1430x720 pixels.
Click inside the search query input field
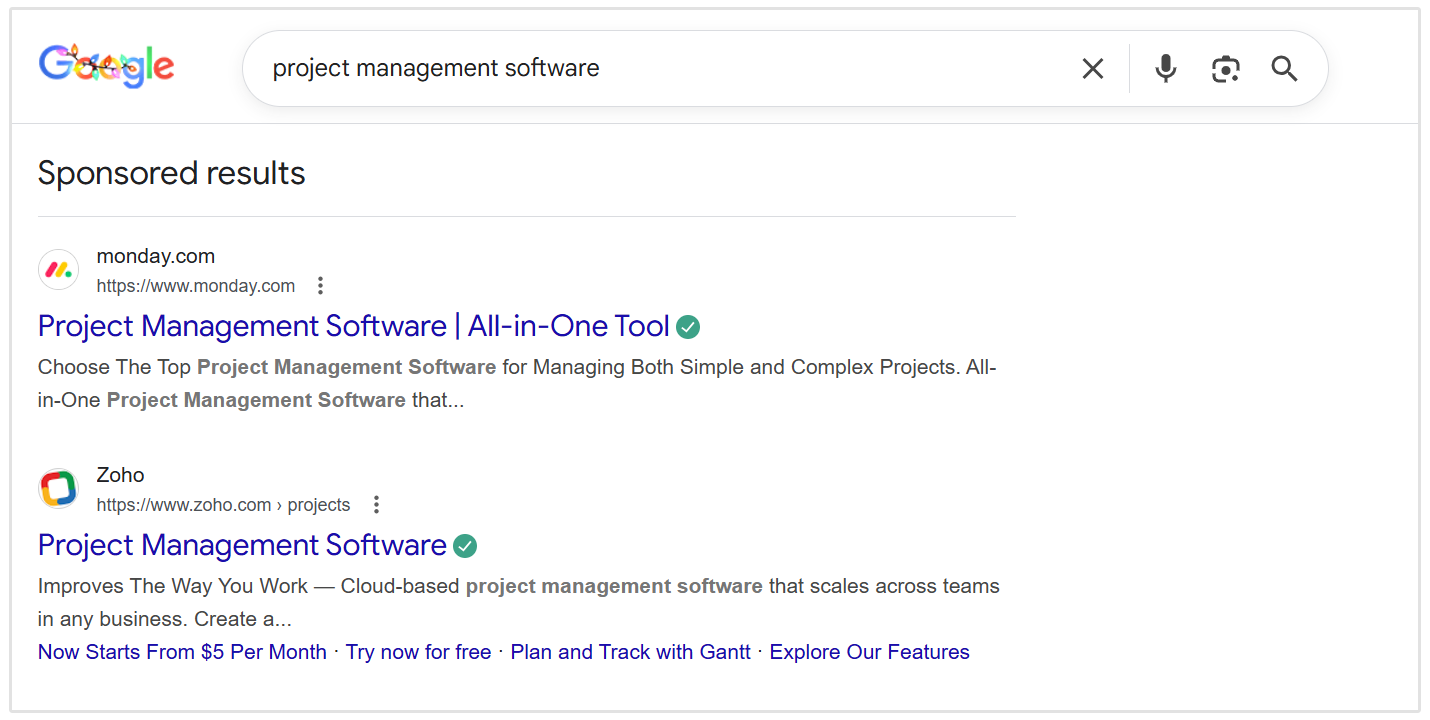click(x=600, y=68)
